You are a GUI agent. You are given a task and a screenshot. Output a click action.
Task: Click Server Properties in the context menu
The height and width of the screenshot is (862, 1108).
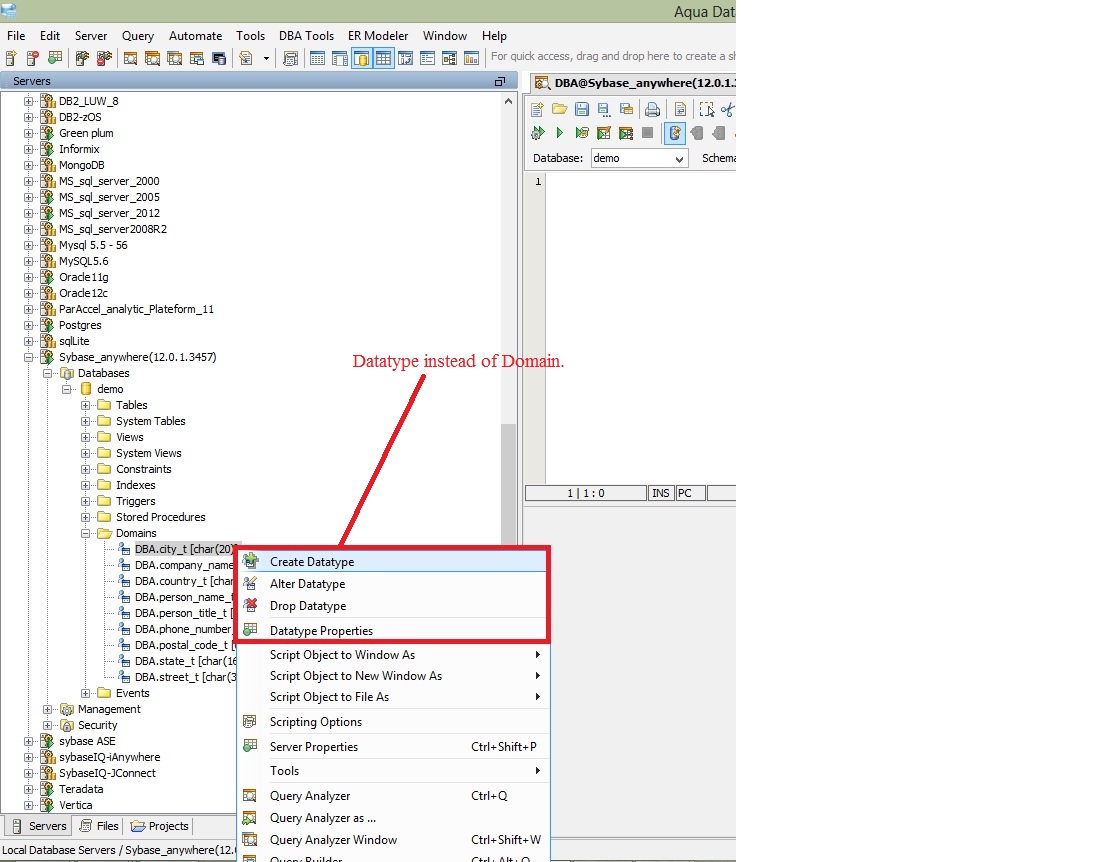tap(393, 747)
